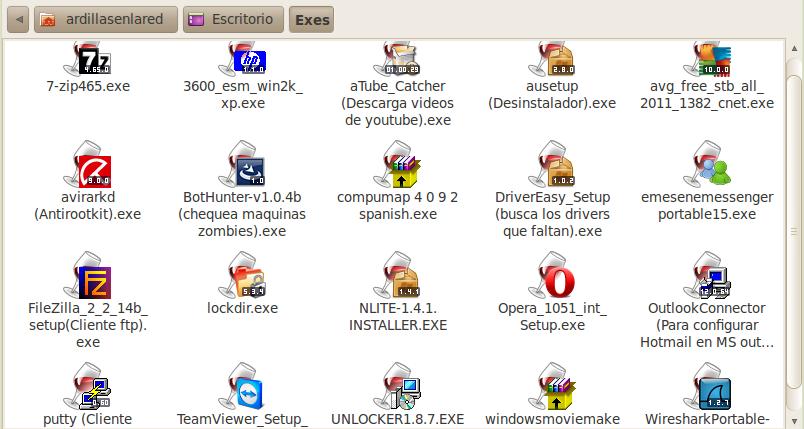Click the 7-zip465.exe file name
The width and height of the screenshot is (804, 429).
[88, 86]
